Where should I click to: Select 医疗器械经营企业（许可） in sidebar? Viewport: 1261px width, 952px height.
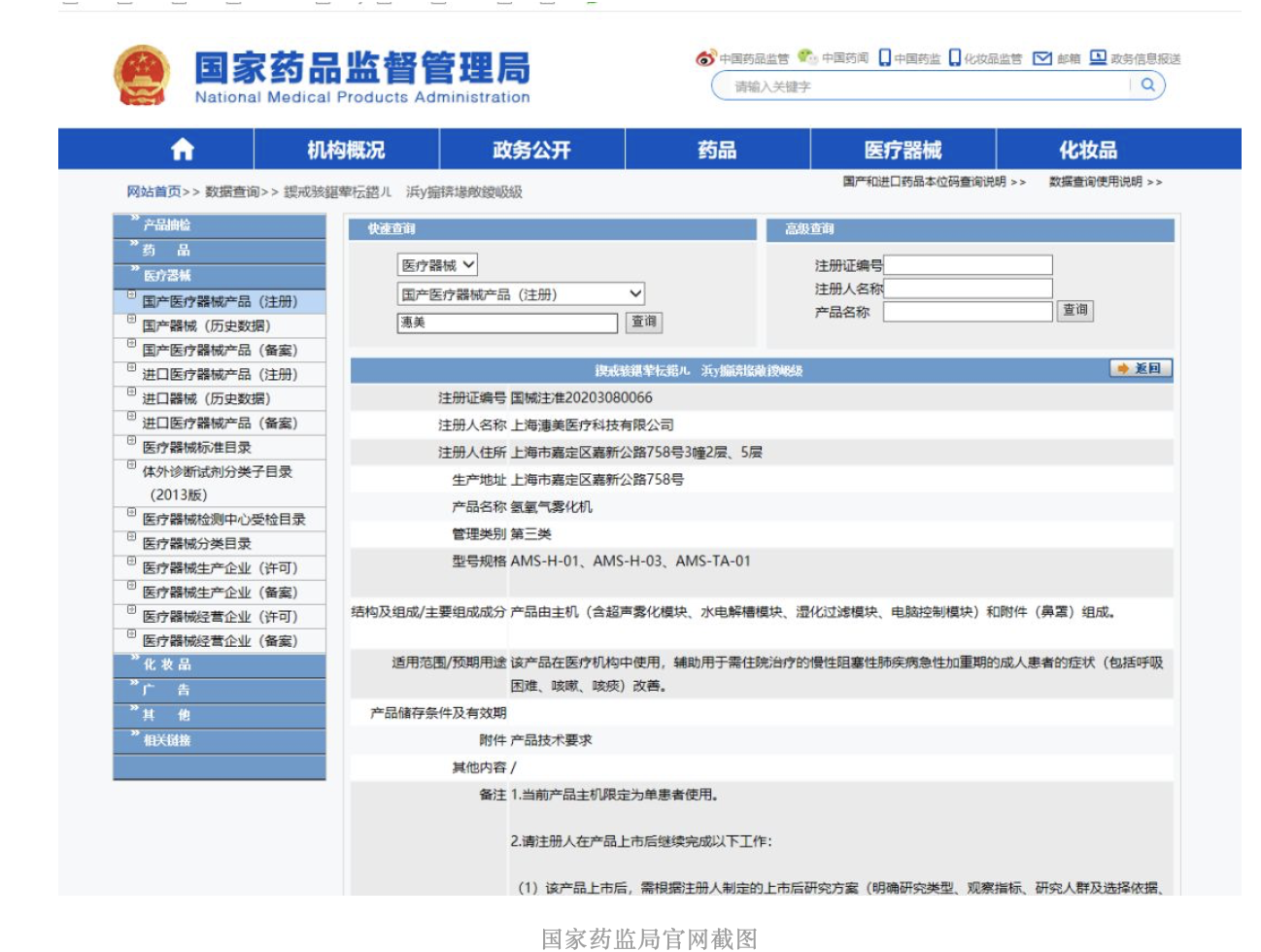pos(220,617)
